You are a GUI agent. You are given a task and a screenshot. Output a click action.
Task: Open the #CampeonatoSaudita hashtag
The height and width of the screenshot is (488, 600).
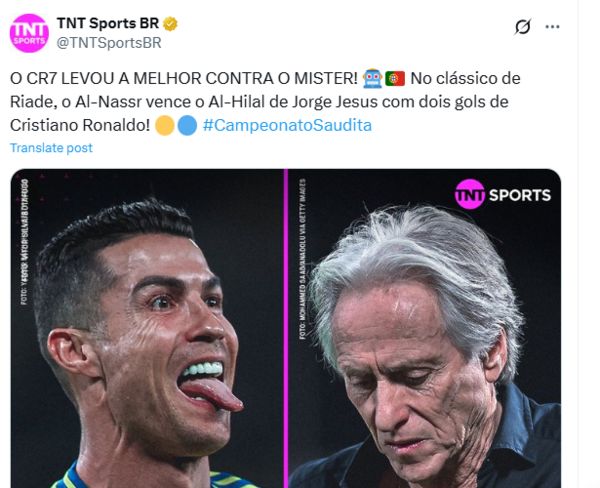click(x=287, y=126)
